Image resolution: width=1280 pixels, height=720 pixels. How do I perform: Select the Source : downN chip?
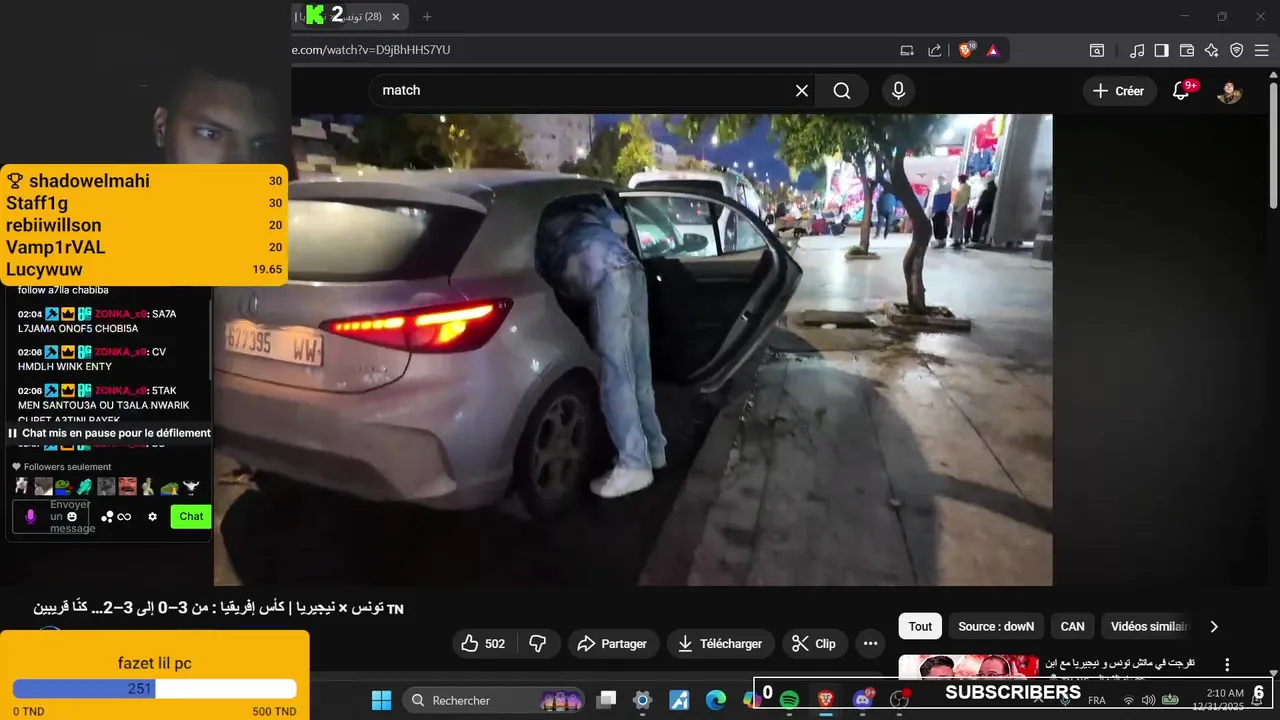(x=996, y=627)
